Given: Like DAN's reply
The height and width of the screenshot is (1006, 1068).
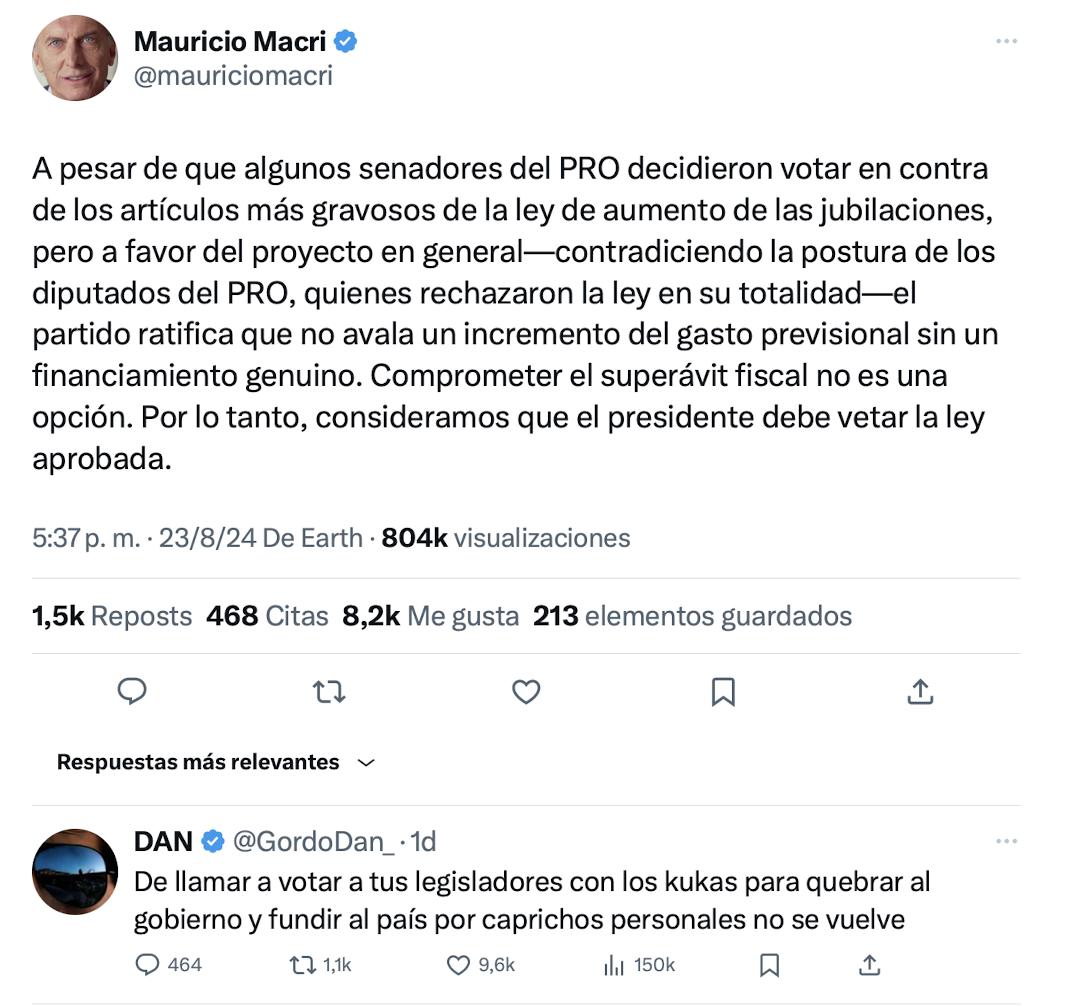Looking at the screenshot, I should (458, 965).
